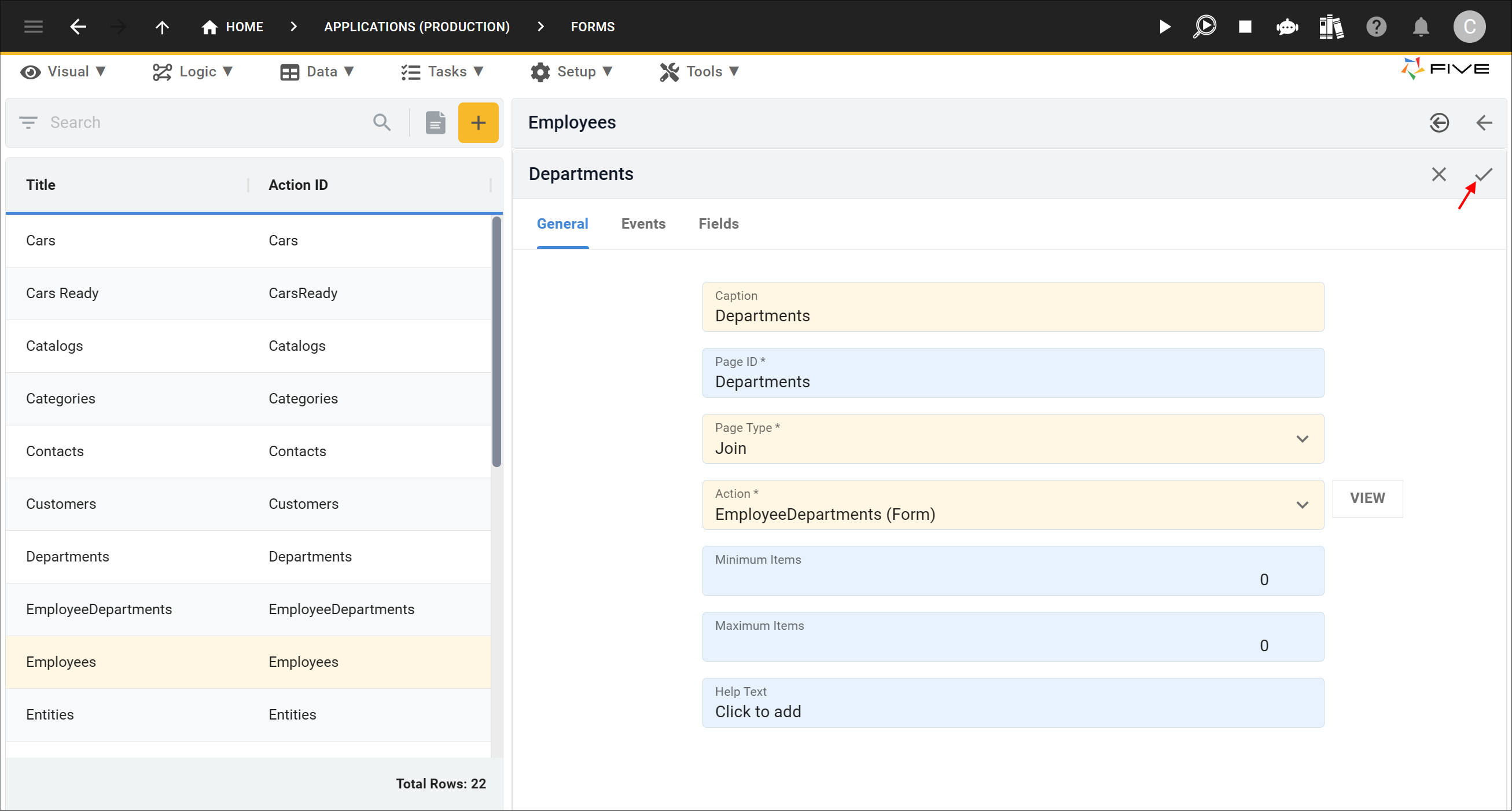Select the Customers row
Image resolution: width=1512 pixels, height=811 pixels.
click(248, 504)
